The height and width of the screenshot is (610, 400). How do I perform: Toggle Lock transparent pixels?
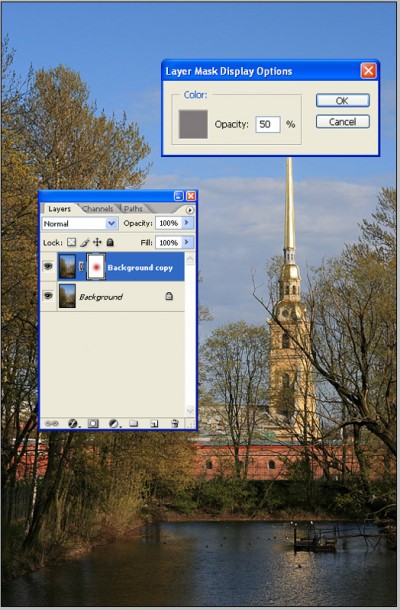[71, 242]
